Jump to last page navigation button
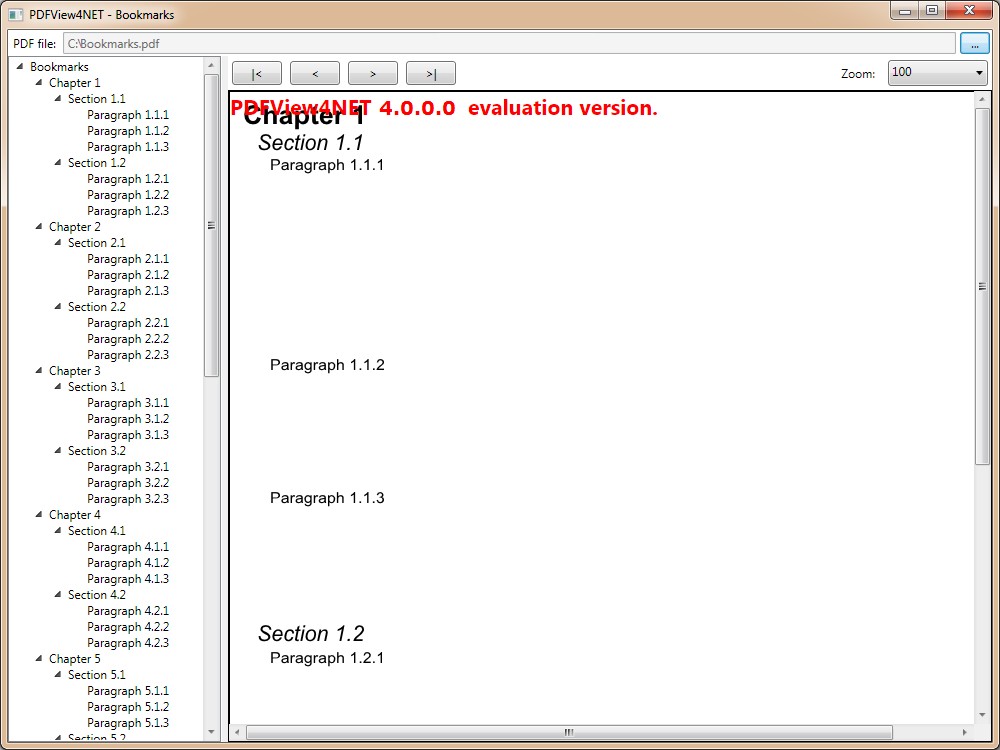 431,73
